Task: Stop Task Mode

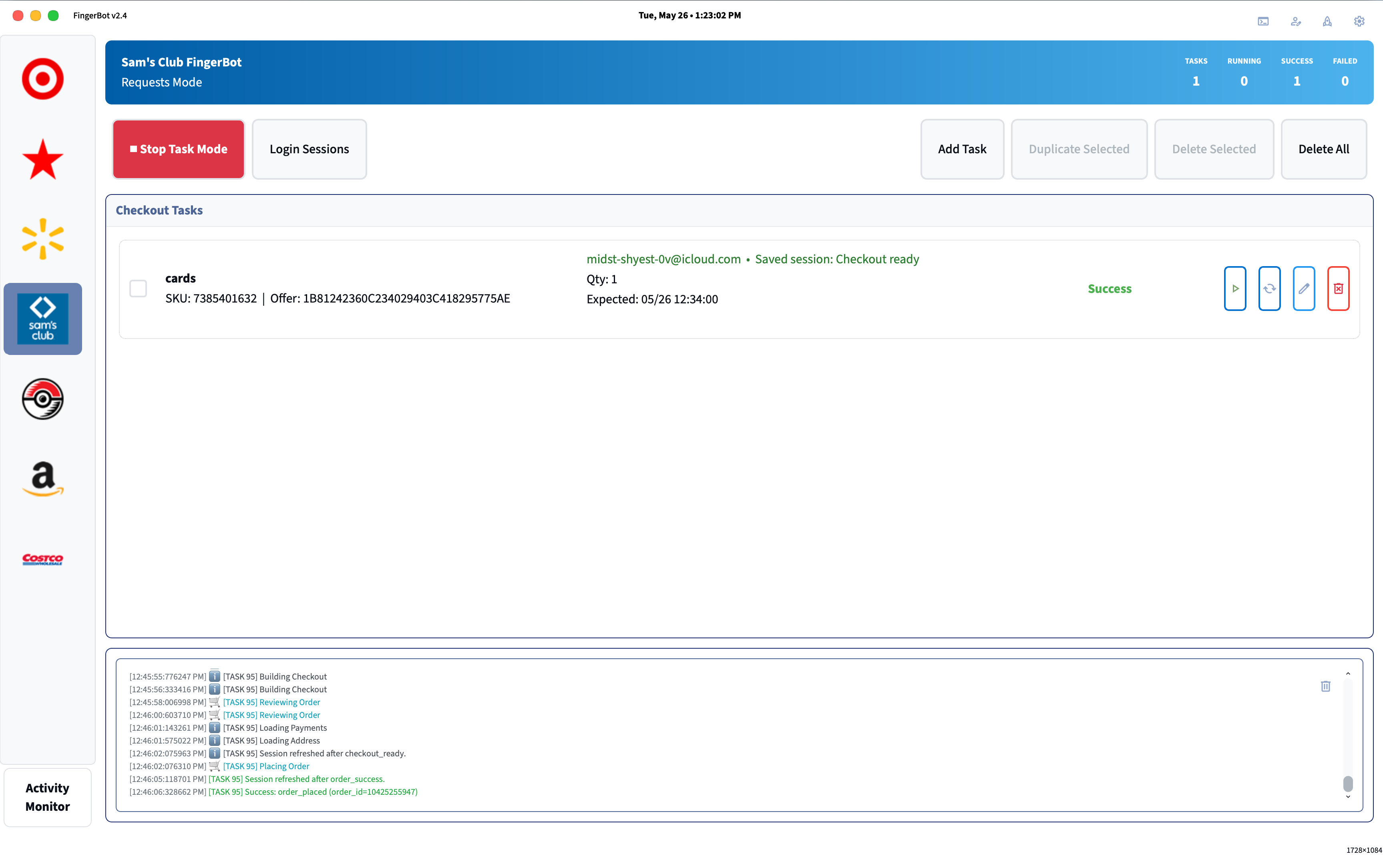Action: tap(179, 149)
